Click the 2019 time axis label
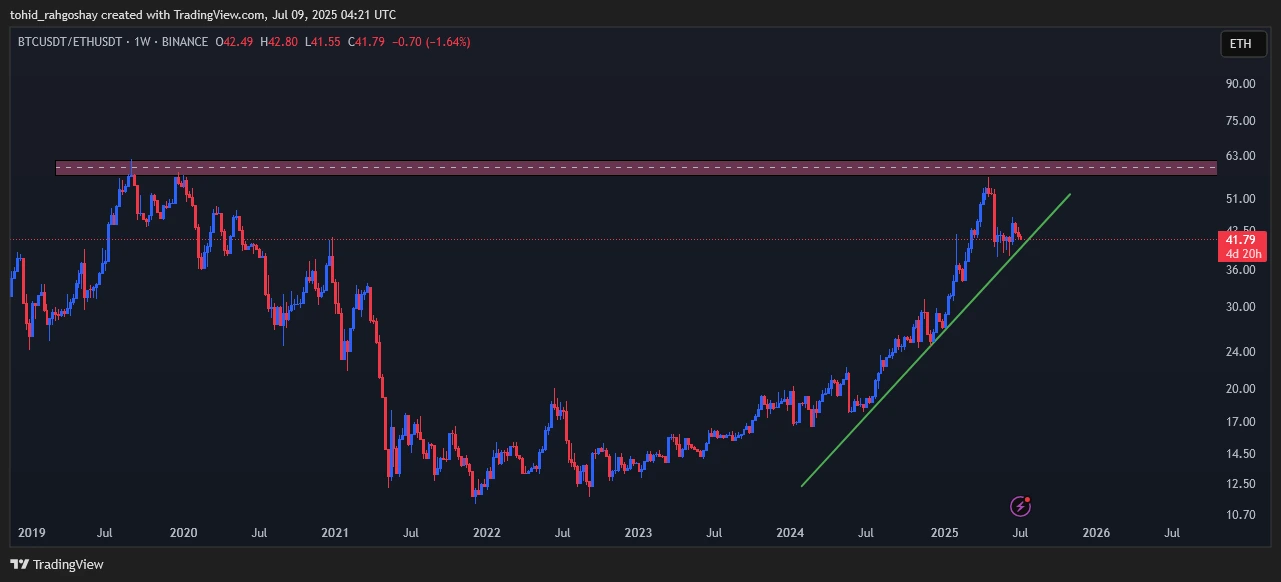1281x582 pixels. [x=31, y=534]
